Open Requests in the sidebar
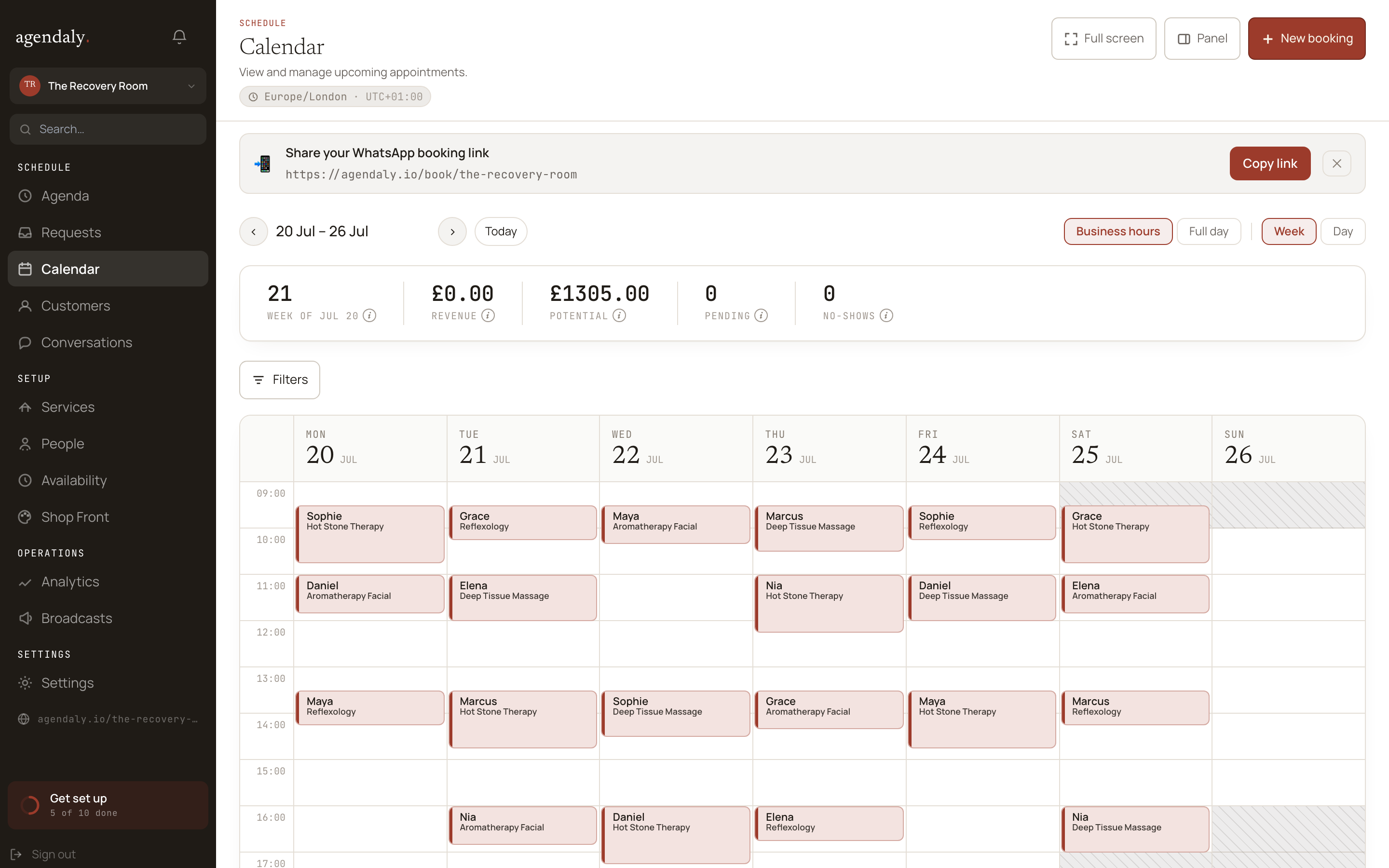 point(108,232)
